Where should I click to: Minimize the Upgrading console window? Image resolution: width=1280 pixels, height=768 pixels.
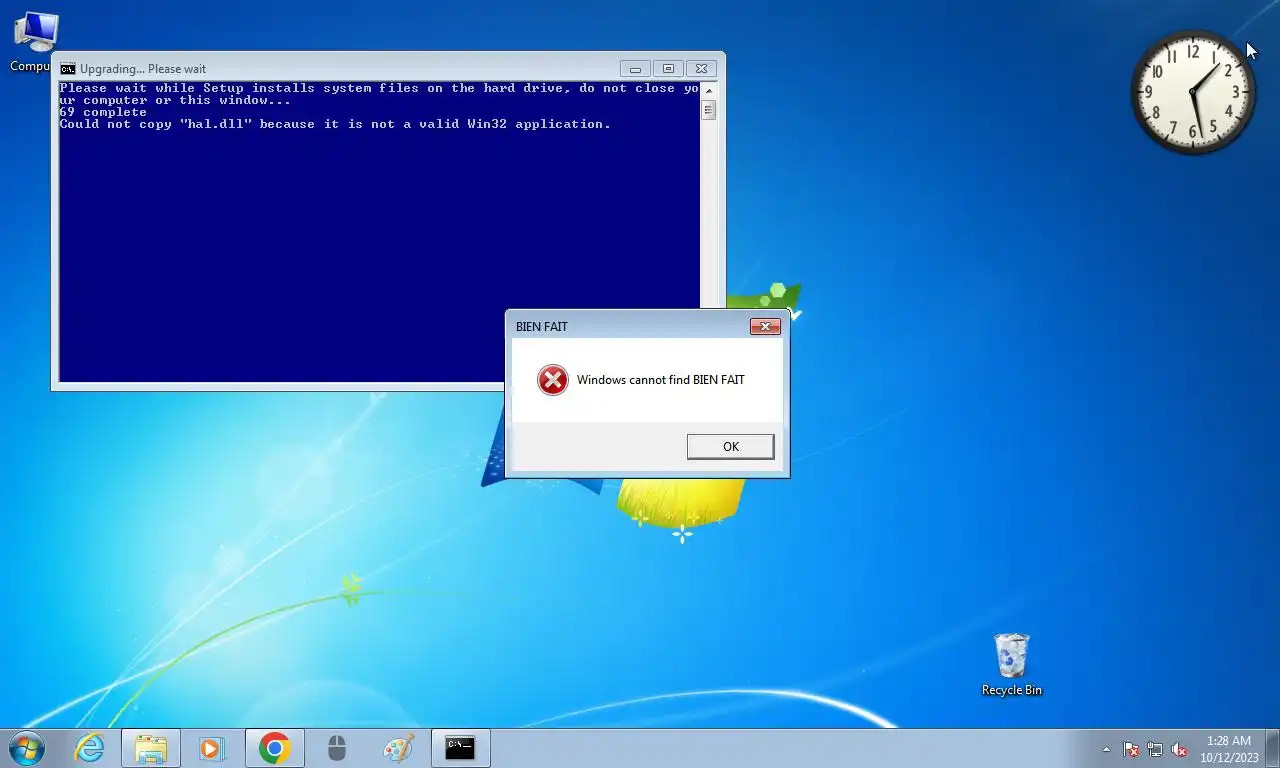click(x=635, y=69)
